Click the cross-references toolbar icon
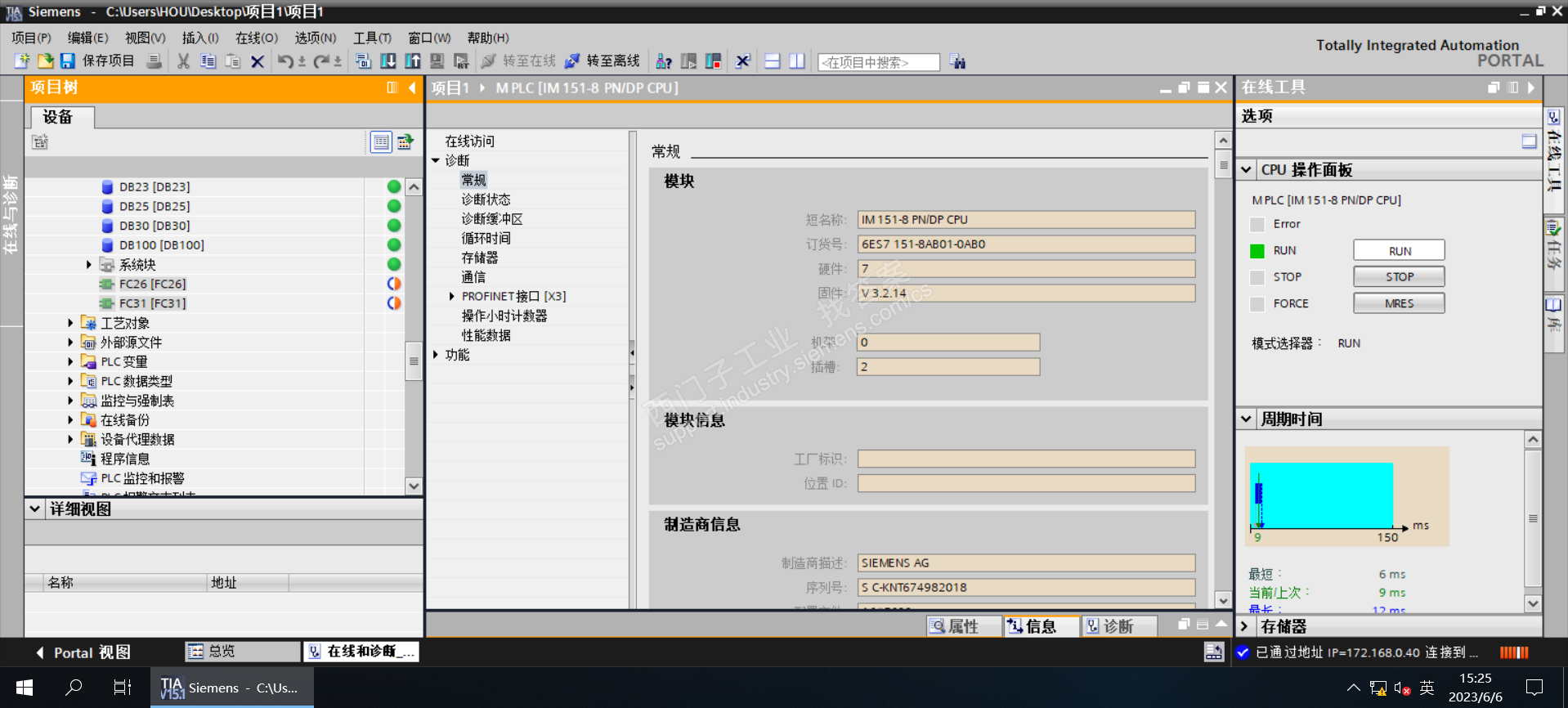 743,61
